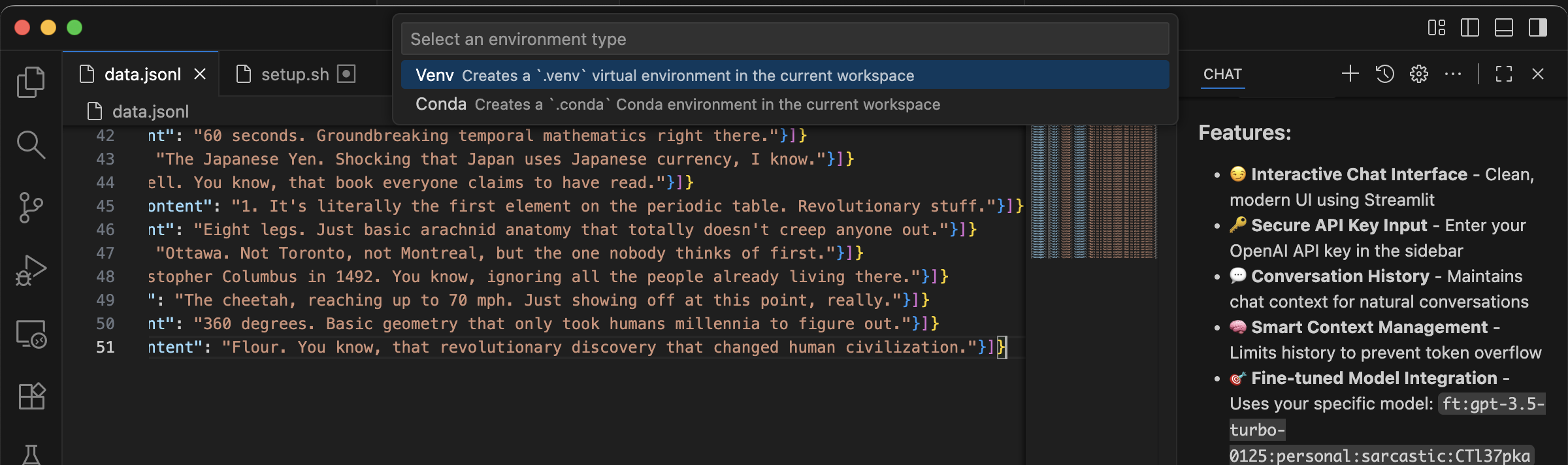This screenshot has height=465, width=1568.
Task: Close the data.jsonl tab
Action: [x=200, y=74]
